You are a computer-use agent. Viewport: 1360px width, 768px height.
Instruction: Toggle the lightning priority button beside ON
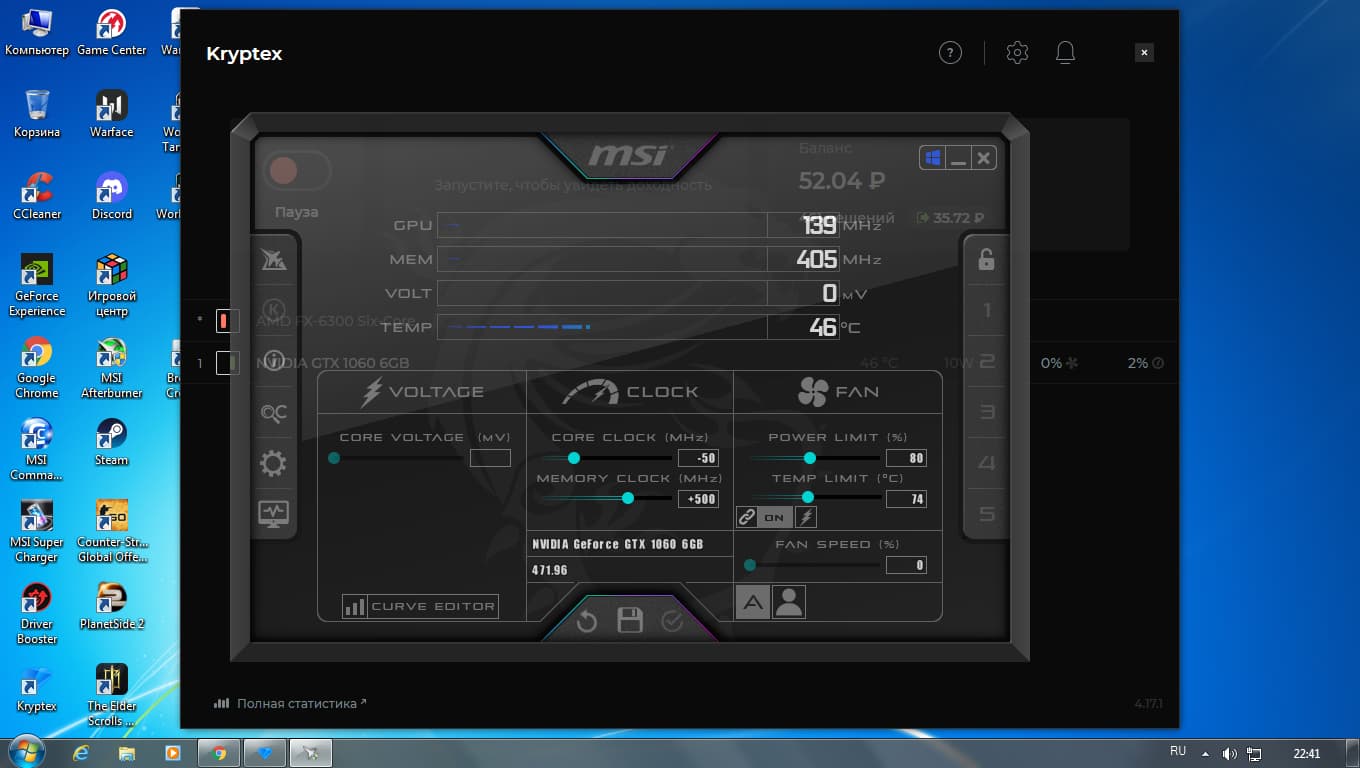[x=805, y=517]
